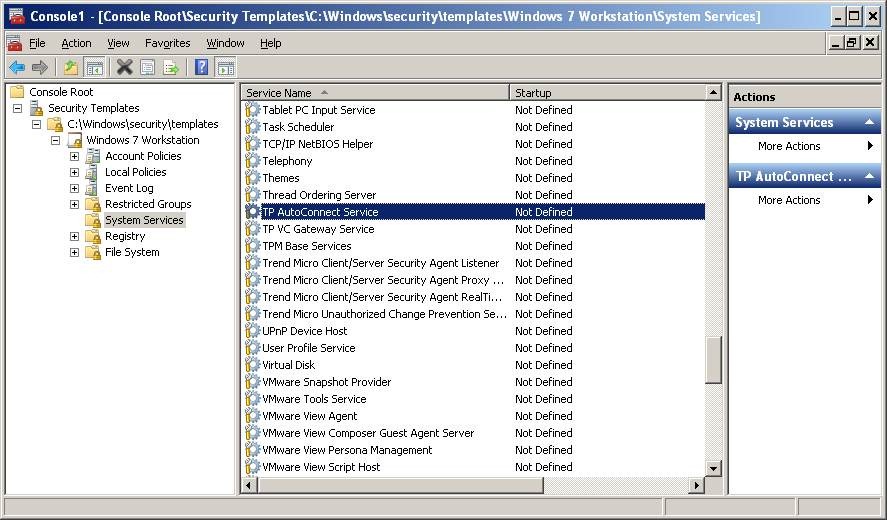
Task: Click the Export List toolbar icon
Action: pyautogui.click(x=171, y=68)
